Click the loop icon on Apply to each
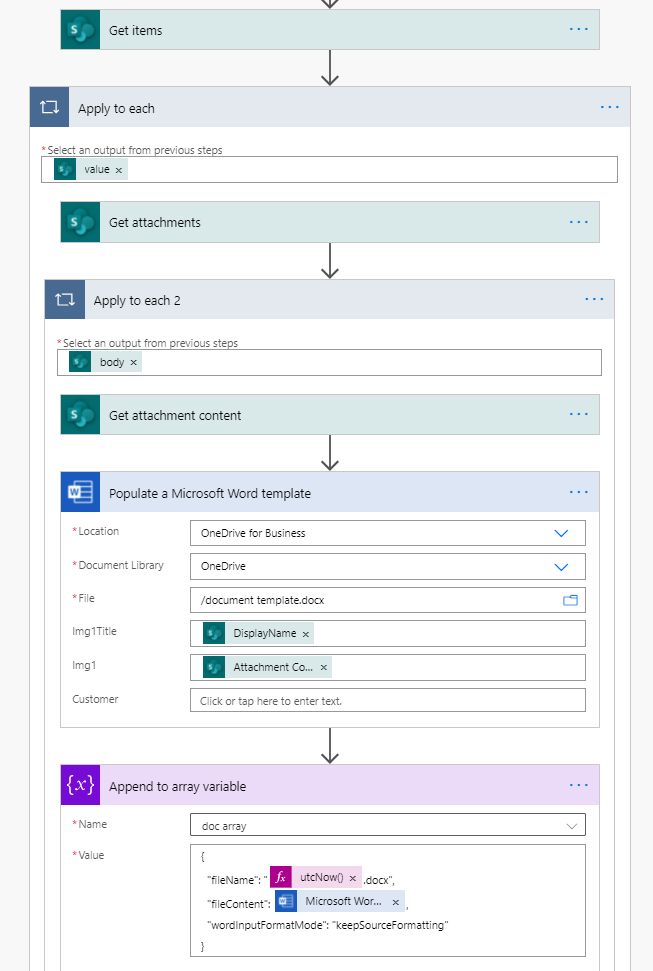The width and height of the screenshot is (653, 971). tap(50, 108)
